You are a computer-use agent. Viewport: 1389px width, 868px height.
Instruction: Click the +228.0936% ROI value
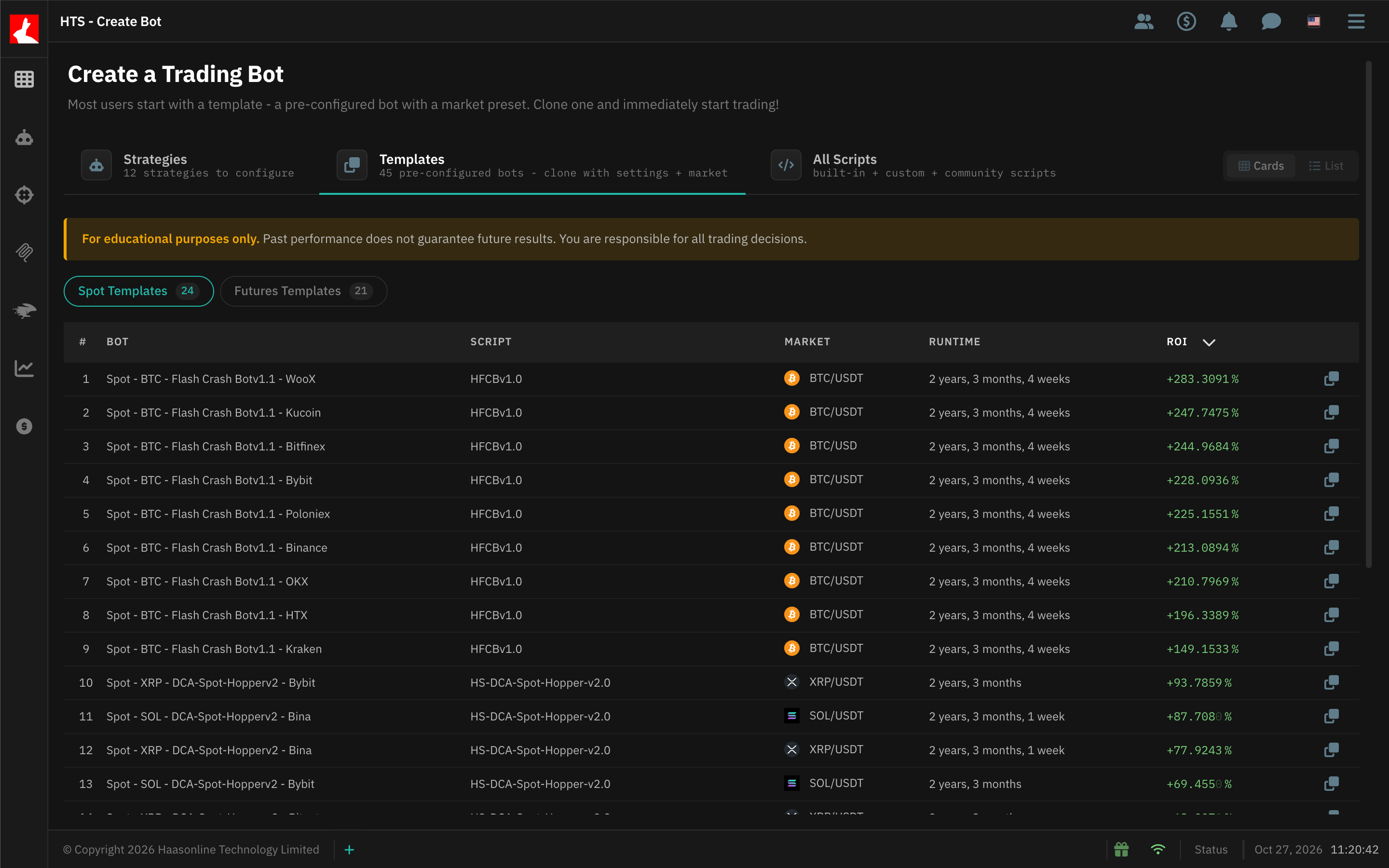[x=1202, y=480]
